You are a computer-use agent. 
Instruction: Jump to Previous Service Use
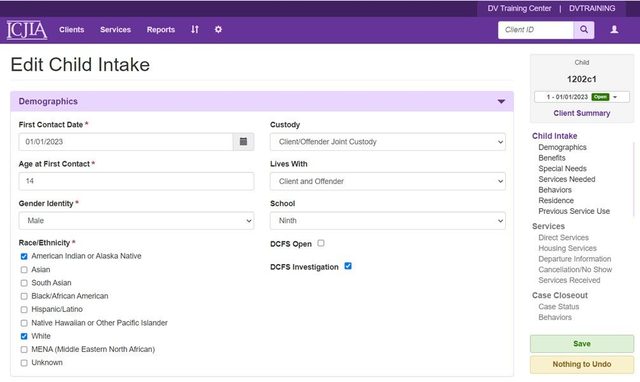574,211
